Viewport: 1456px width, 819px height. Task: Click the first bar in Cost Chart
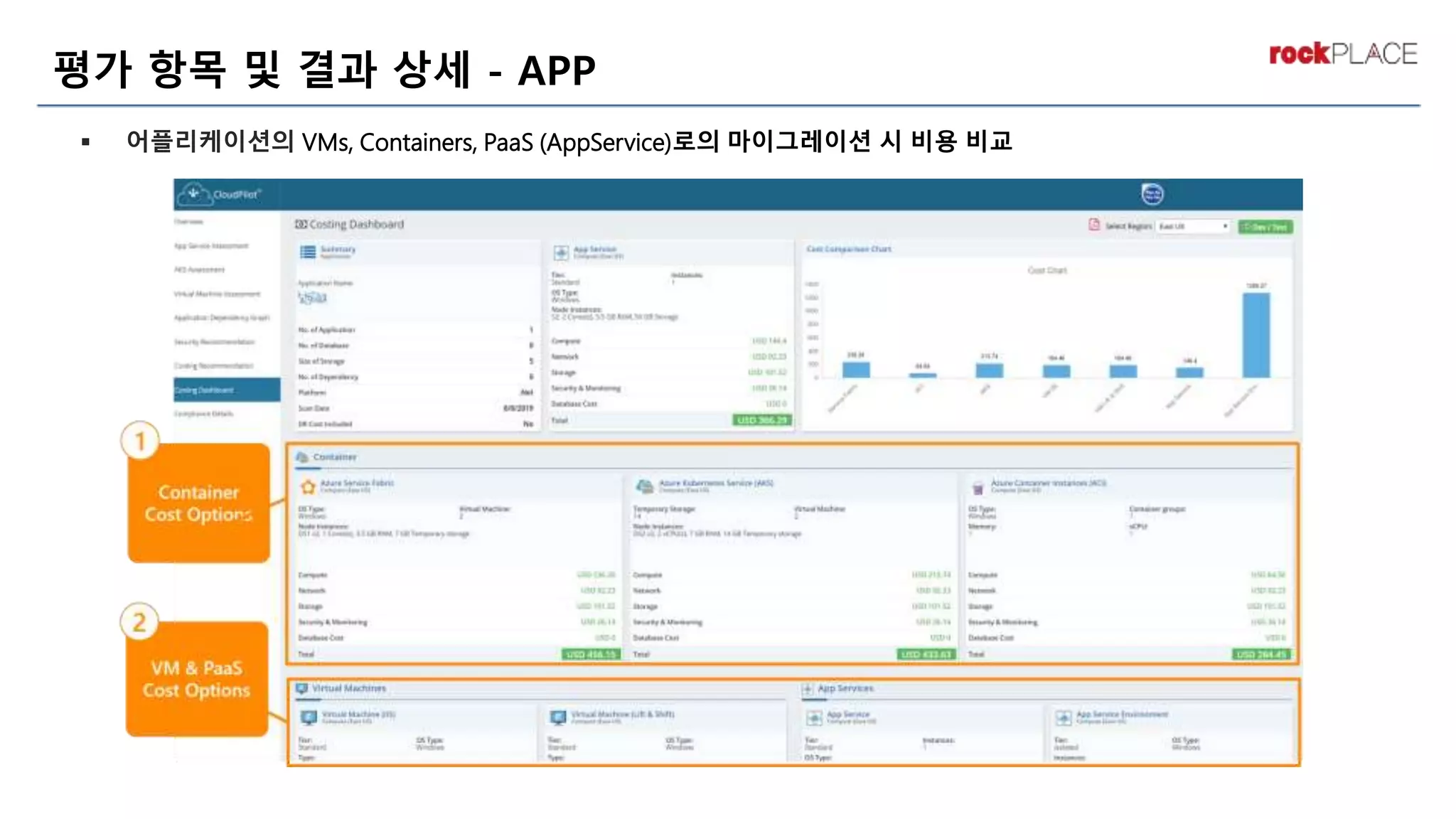point(856,369)
